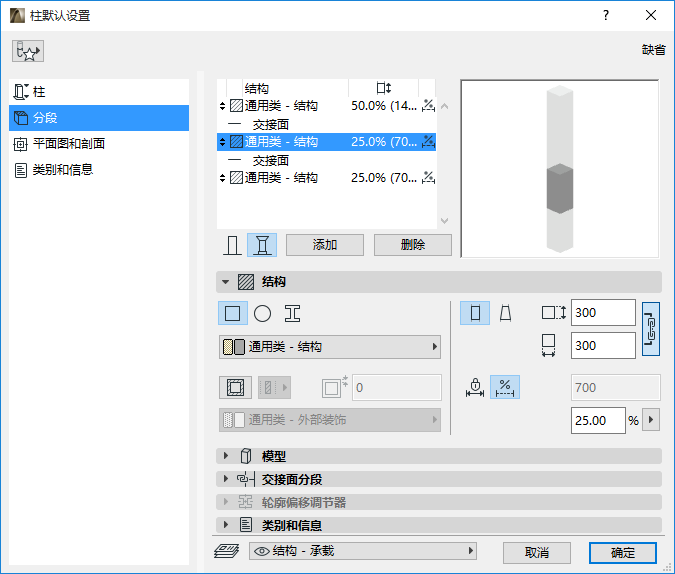Click second 300 dimension field
This screenshot has height=574, width=675.
tap(603, 345)
